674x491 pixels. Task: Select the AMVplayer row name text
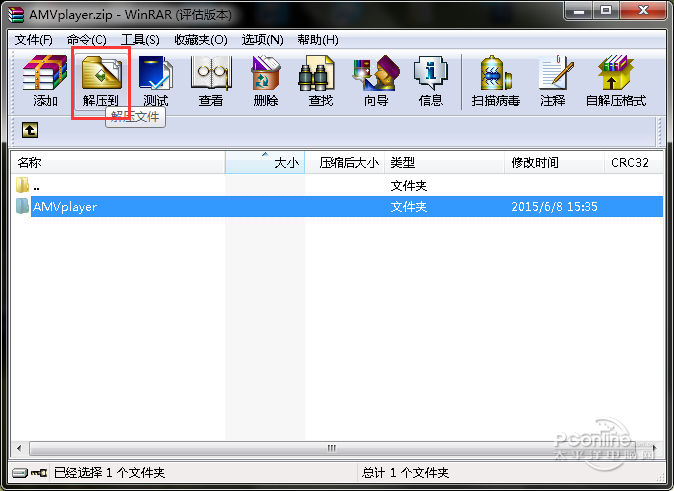click(x=65, y=207)
